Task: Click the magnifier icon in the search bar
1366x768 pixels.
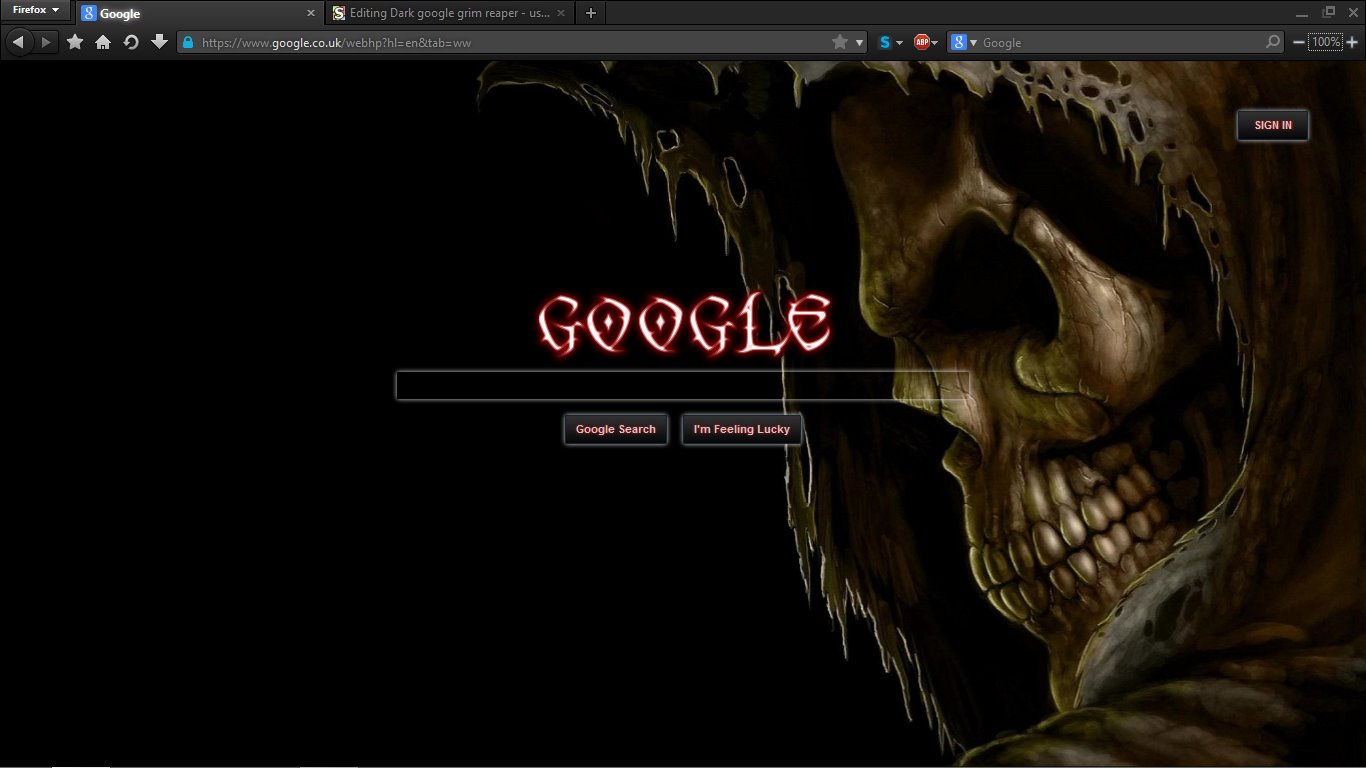Action: 1271,42
